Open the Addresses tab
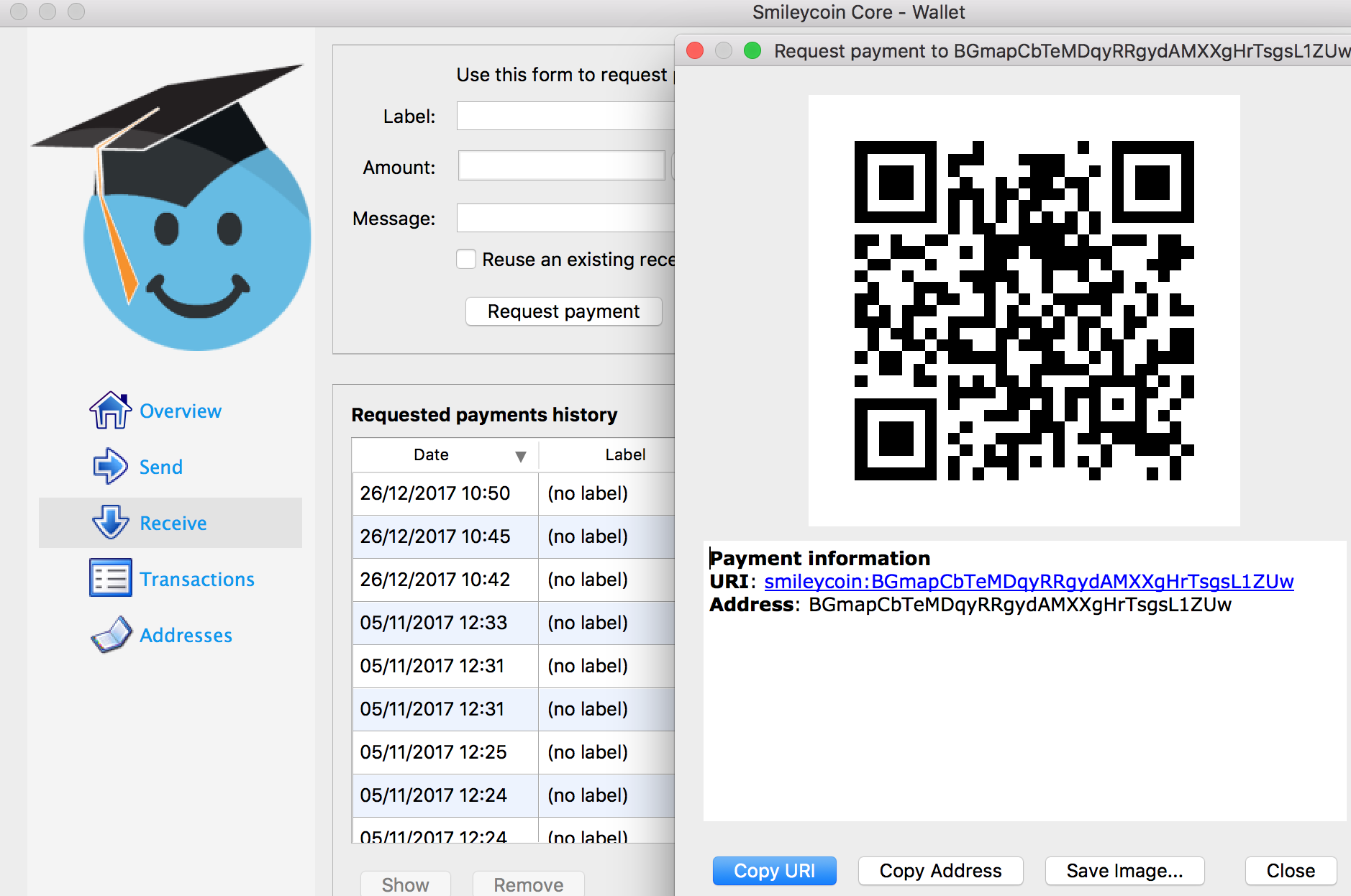The width and height of the screenshot is (1351, 896). (x=170, y=635)
